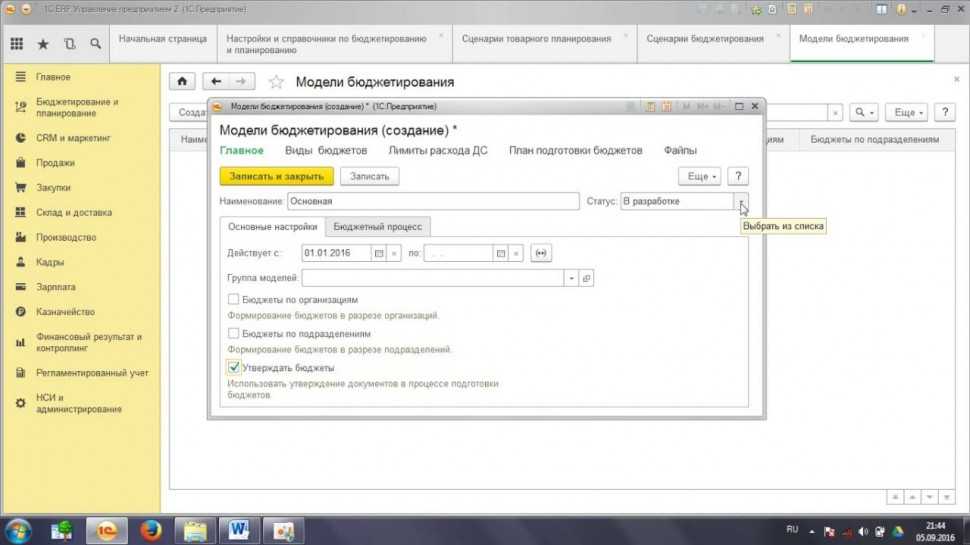Image resolution: width=970 pixels, height=545 pixels.
Task: Open НСИ и администрирование gear icon
Action: 20,403
